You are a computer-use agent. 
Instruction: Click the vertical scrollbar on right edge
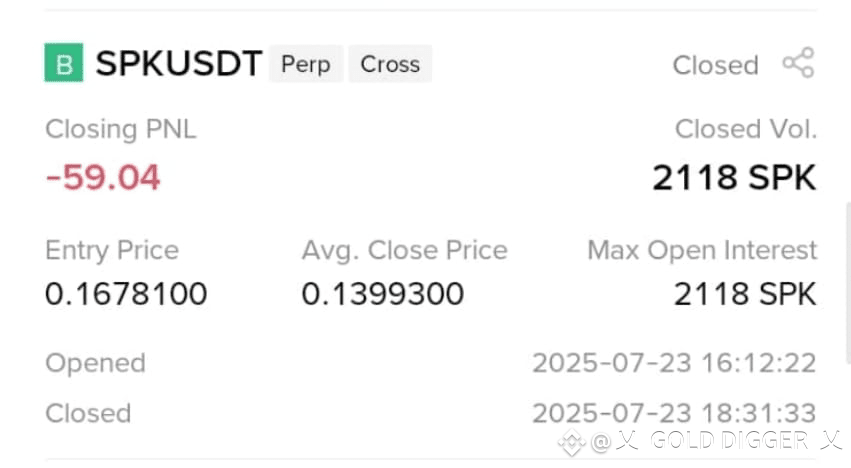point(848,283)
